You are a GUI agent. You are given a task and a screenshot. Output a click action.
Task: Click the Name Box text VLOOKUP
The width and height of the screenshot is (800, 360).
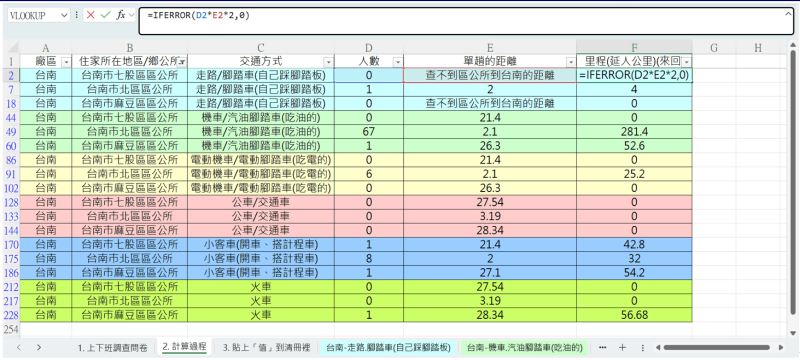[x=28, y=15]
